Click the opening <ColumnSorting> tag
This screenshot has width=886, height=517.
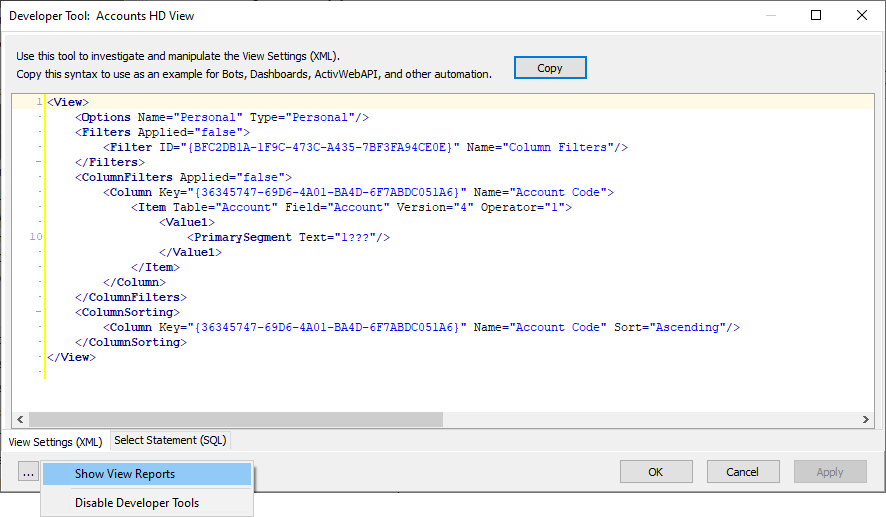(128, 312)
